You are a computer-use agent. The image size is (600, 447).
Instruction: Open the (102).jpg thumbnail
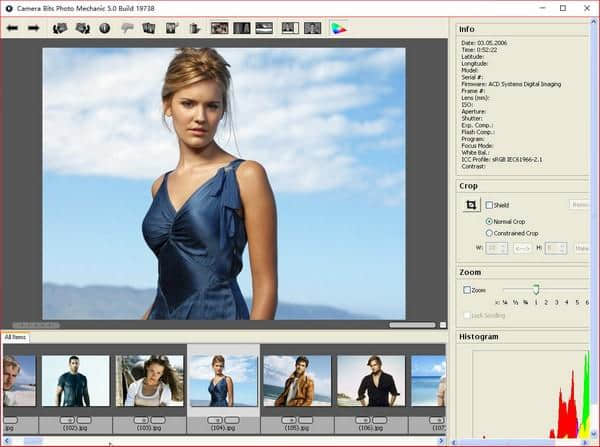(x=75, y=381)
